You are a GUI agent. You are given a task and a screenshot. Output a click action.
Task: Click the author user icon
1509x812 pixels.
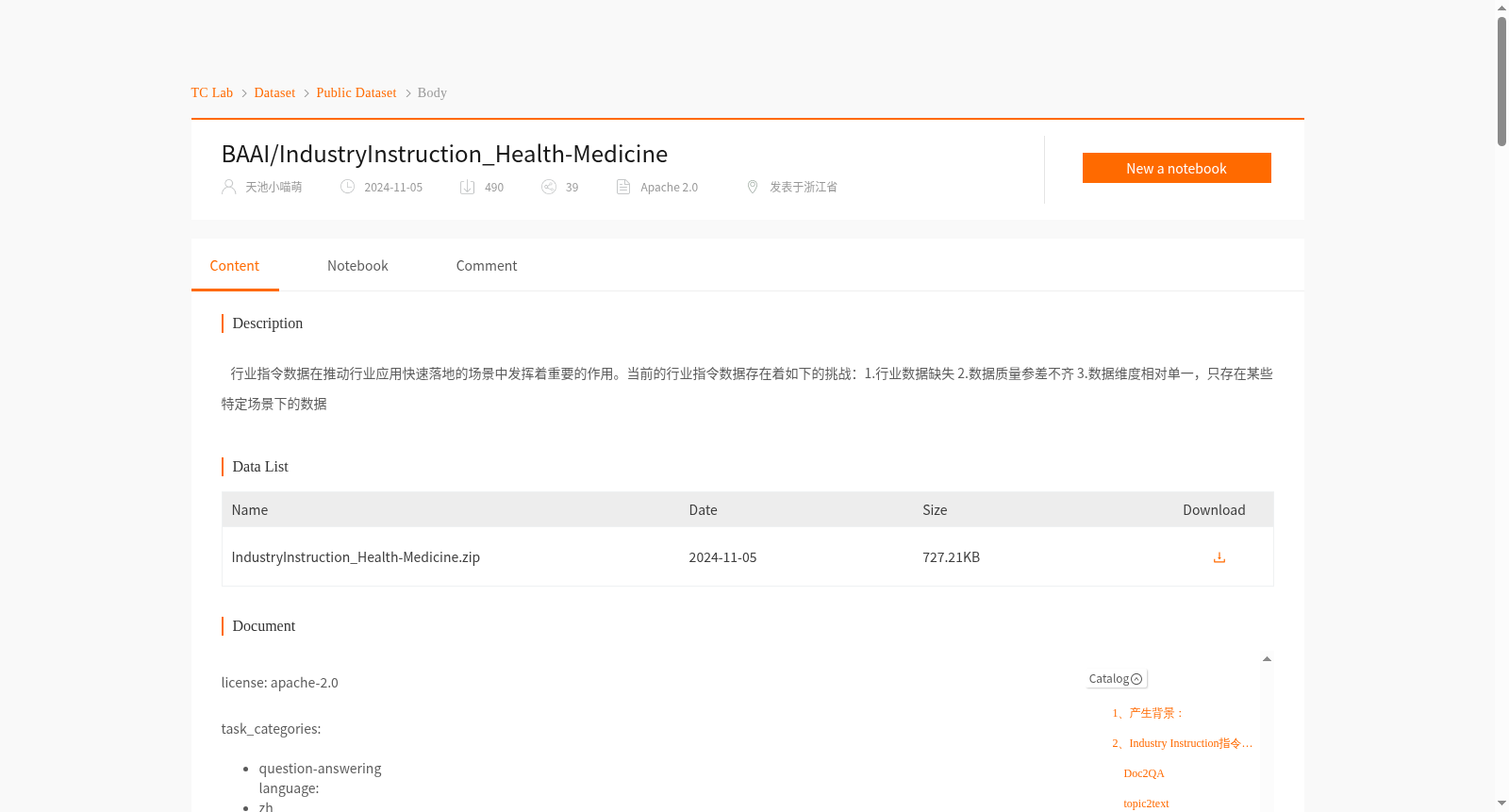(229, 187)
